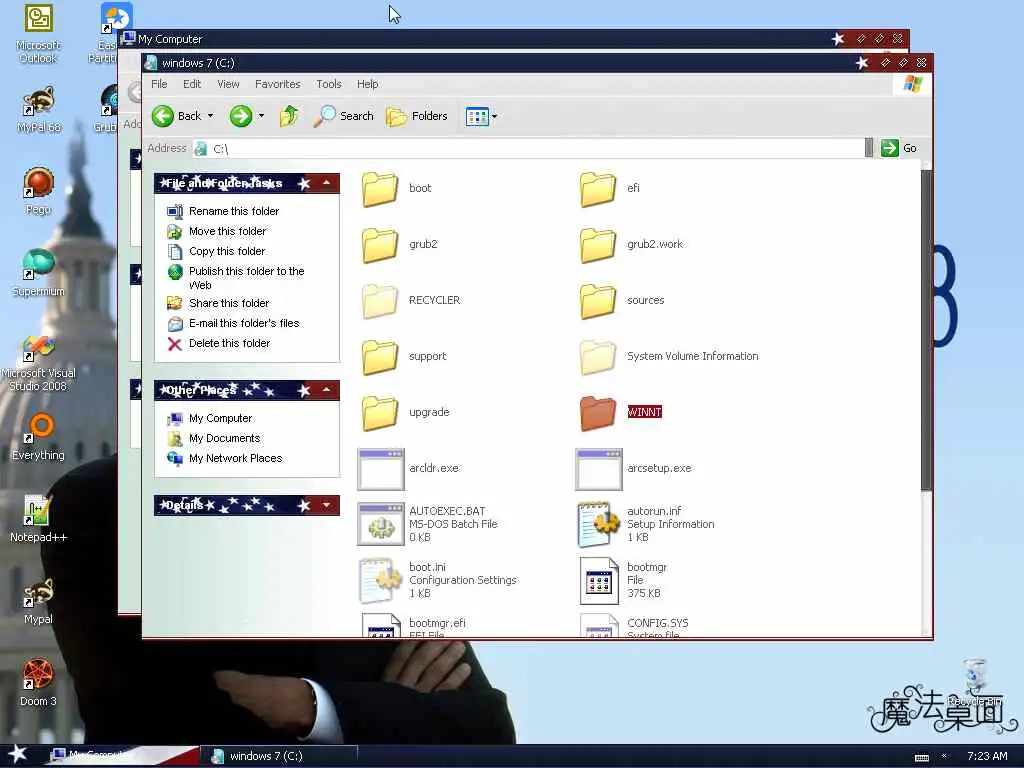Image resolution: width=1024 pixels, height=768 pixels.
Task: Click the vertical scrollbar in file list
Action: 926,330
